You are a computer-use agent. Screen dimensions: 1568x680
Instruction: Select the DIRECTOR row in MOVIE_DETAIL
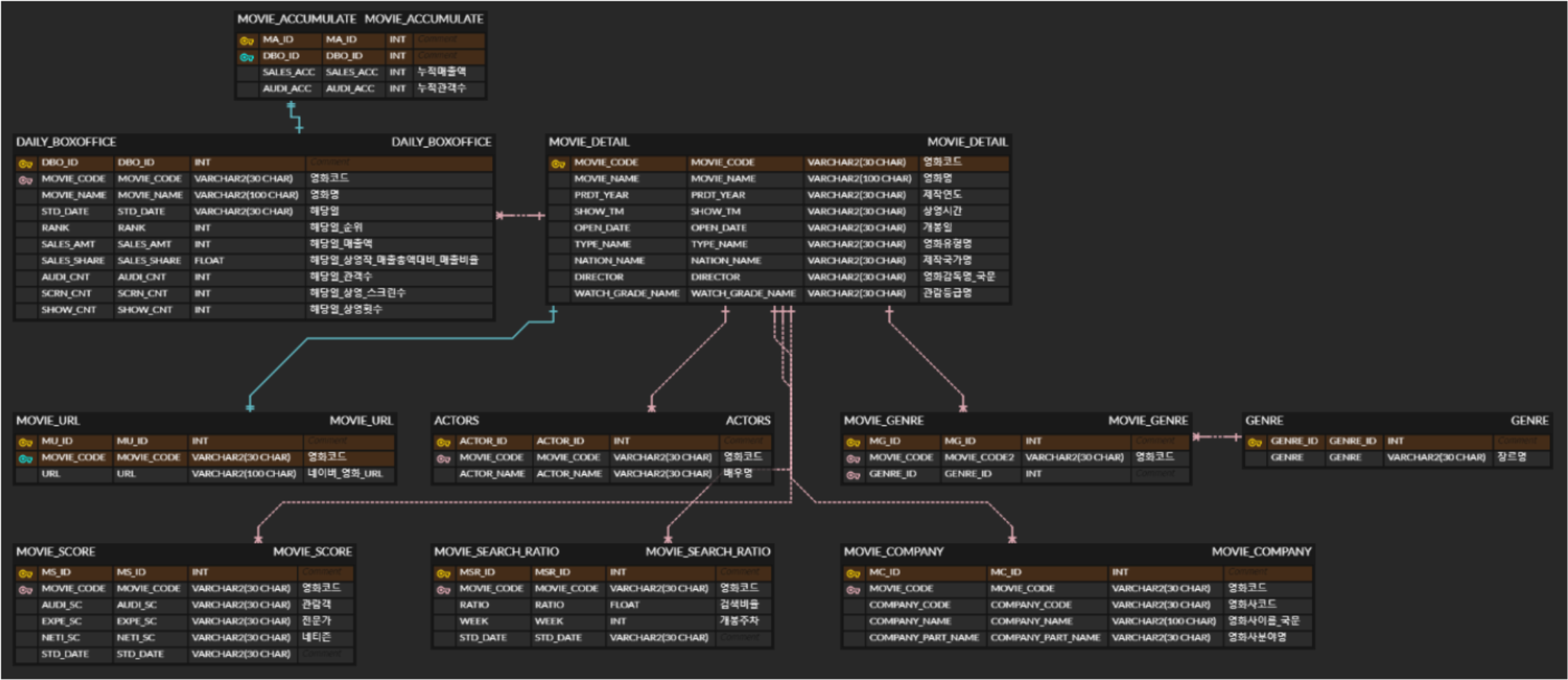click(693, 276)
